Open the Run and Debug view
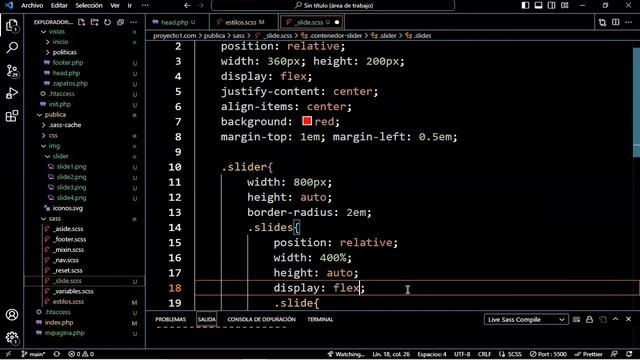 (x=12, y=93)
